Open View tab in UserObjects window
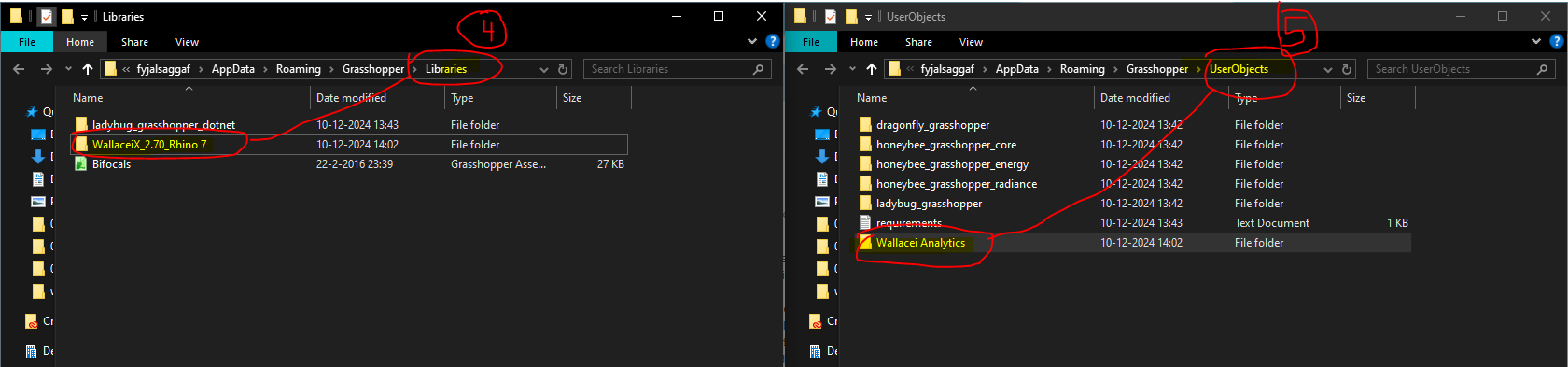 click(x=971, y=42)
